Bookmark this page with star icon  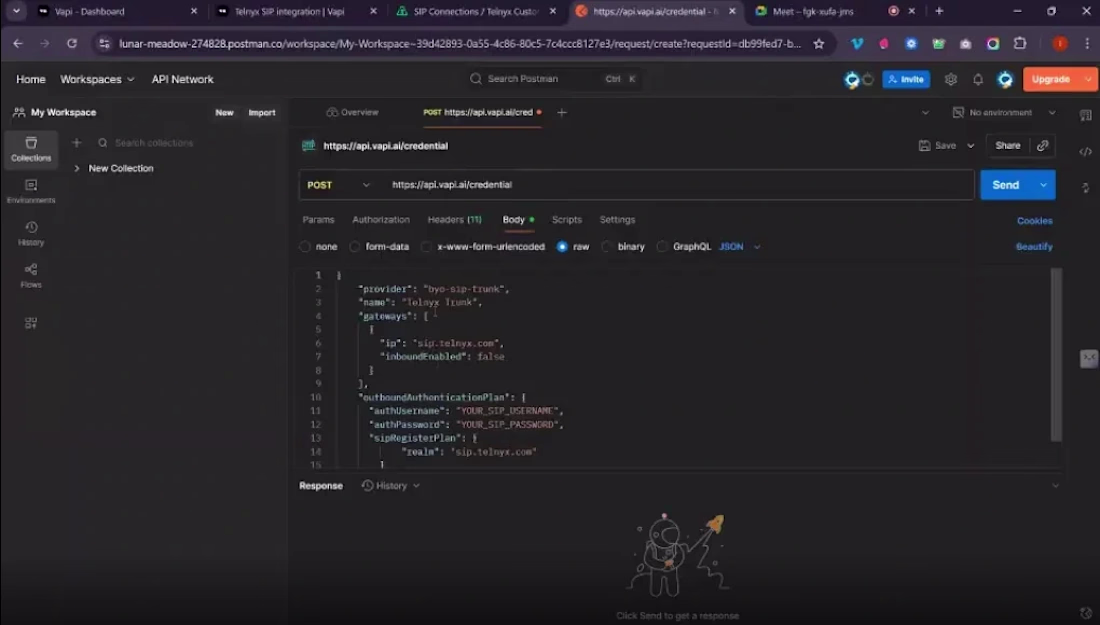point(819,43)
